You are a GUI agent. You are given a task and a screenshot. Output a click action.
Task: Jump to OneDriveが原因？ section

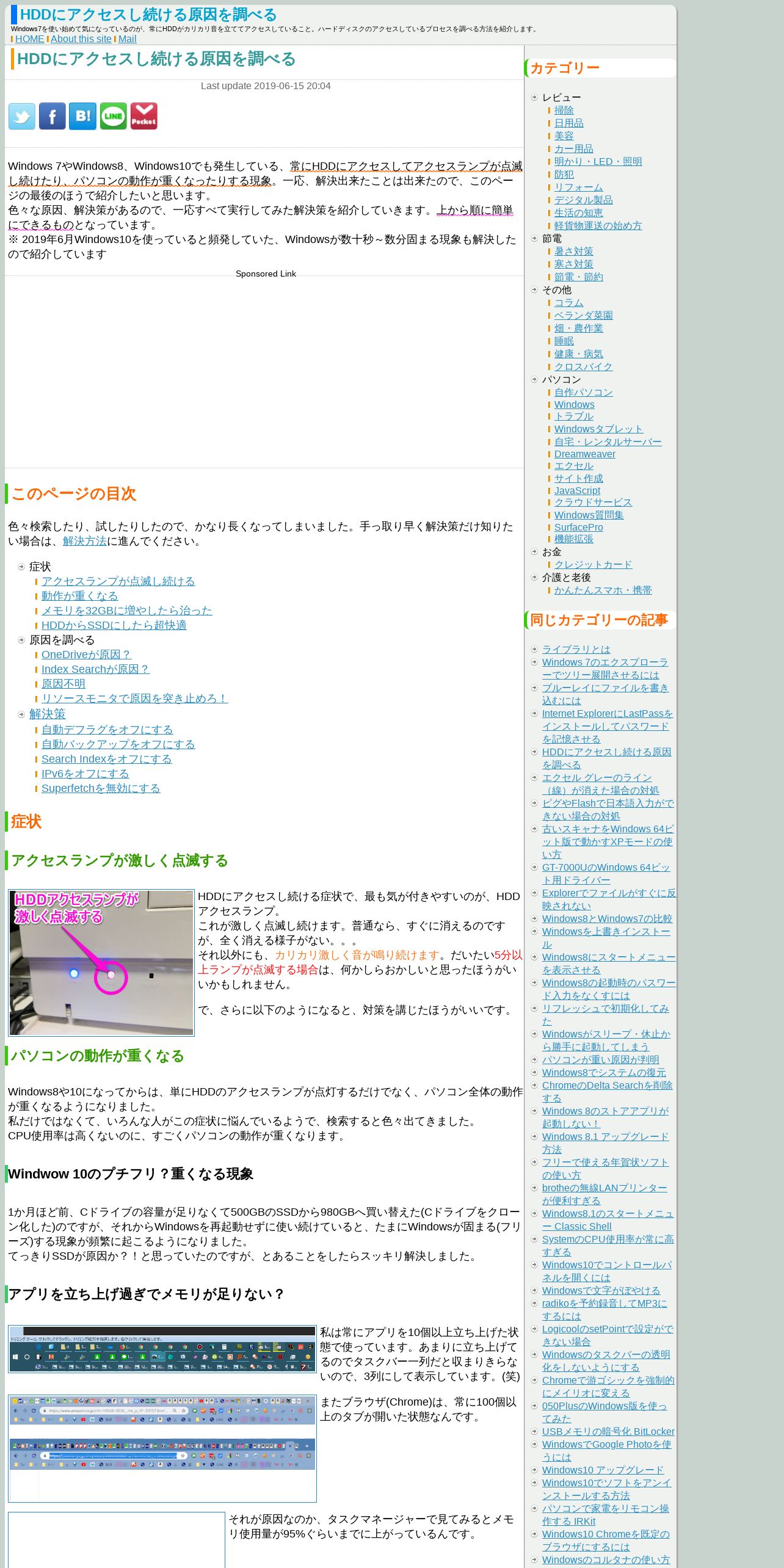click(x=87, y=655)
